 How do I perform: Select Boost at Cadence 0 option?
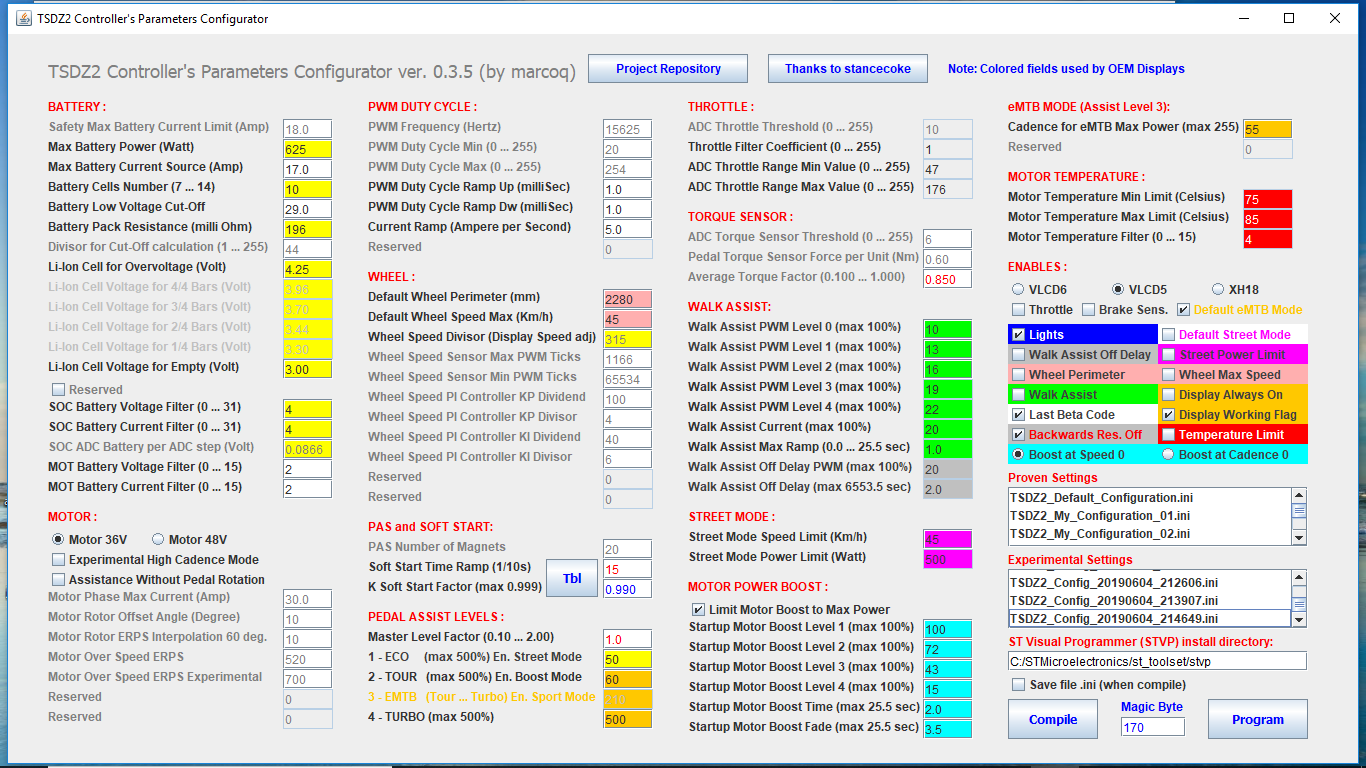coord(1168,454)
